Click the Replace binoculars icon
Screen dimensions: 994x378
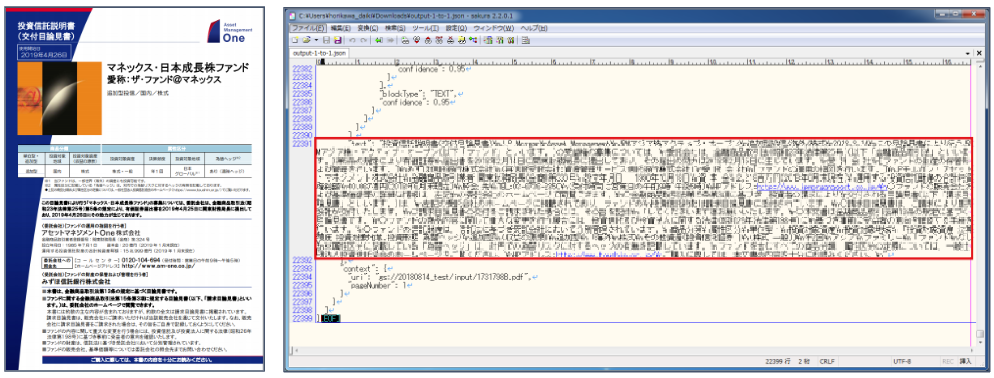439,40
